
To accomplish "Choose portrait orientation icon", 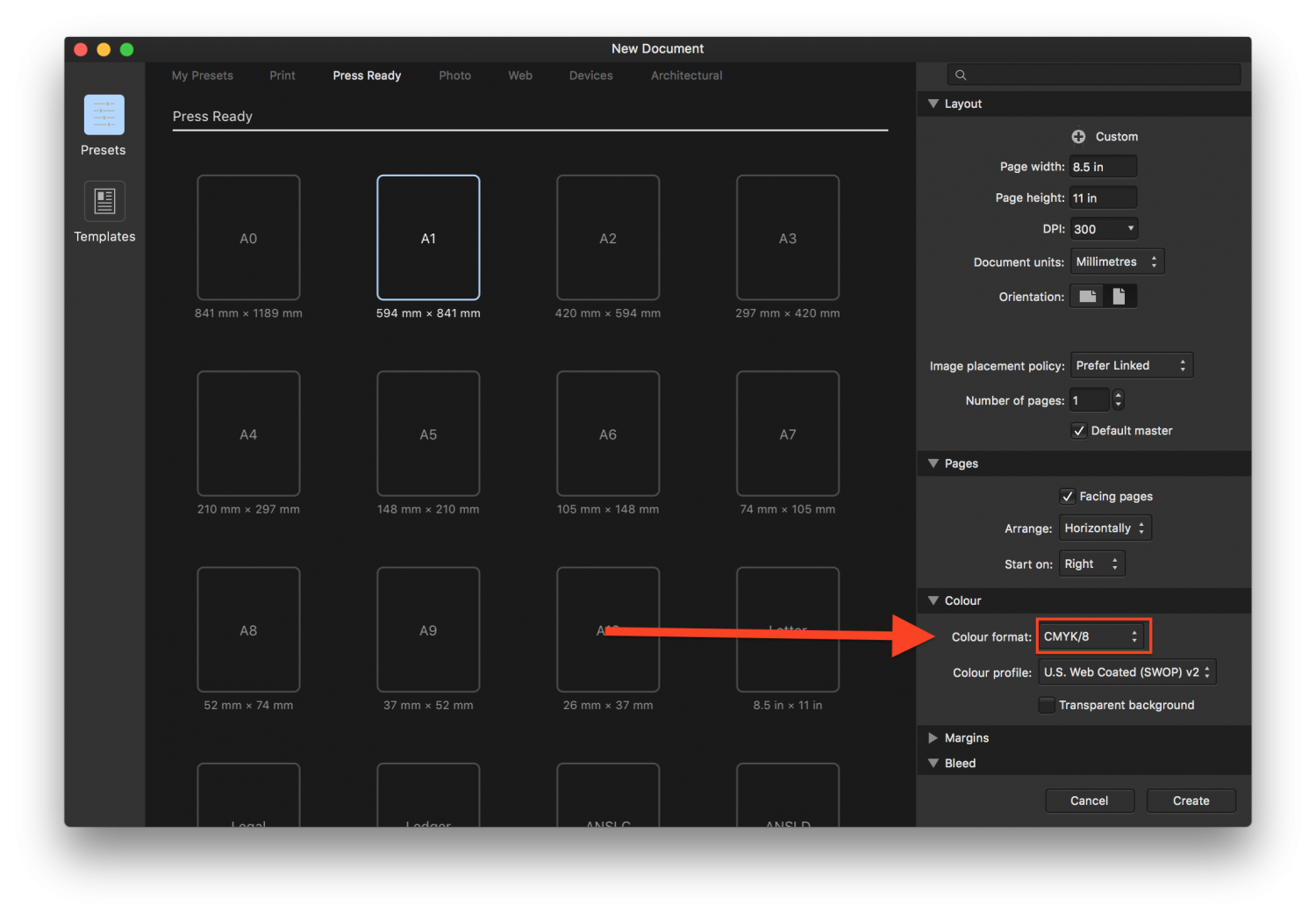I will (1119, 297).
